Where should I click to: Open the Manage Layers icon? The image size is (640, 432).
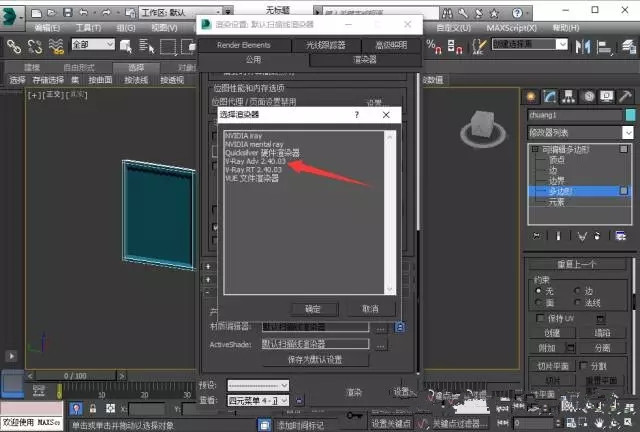pyautogui.click(x=629, y=46)
